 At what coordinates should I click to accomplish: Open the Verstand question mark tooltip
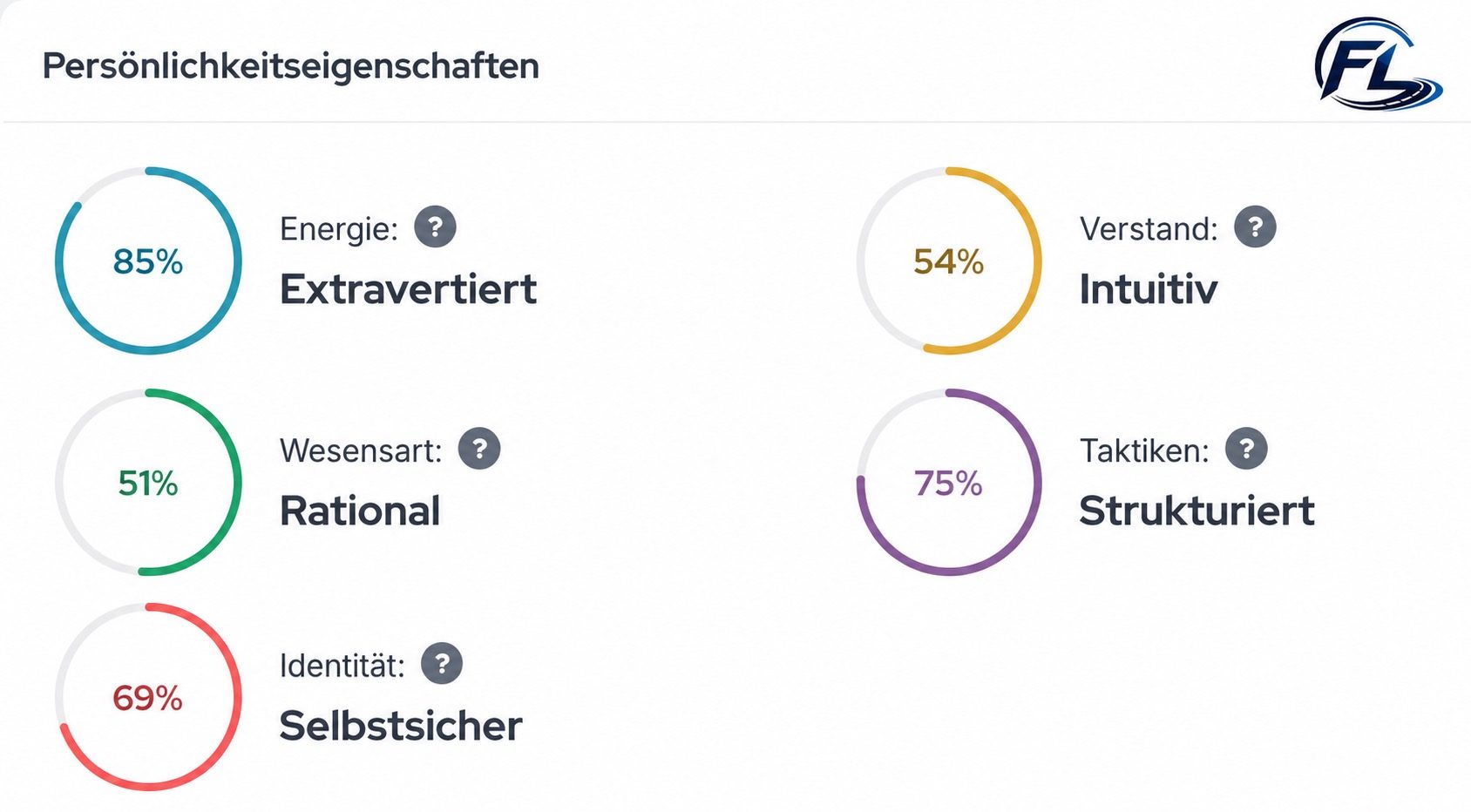[x=1255, y=227]
